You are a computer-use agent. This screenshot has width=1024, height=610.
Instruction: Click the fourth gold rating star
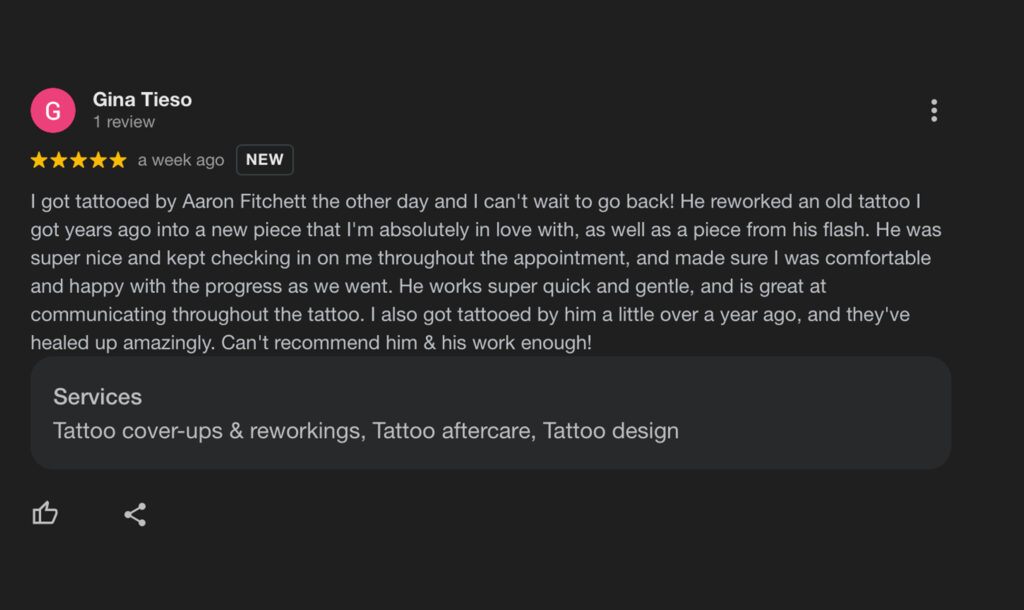tap(98, 160)
